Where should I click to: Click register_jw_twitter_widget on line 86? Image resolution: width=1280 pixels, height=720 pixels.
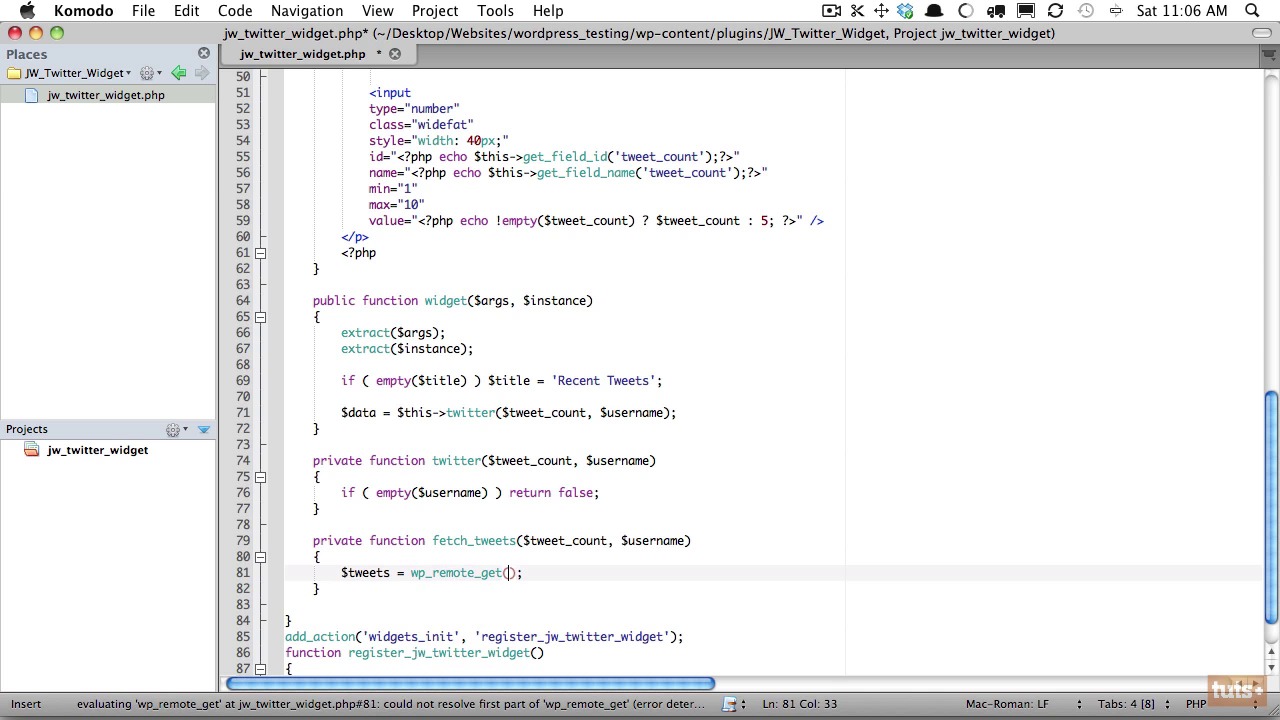(439, 653)
